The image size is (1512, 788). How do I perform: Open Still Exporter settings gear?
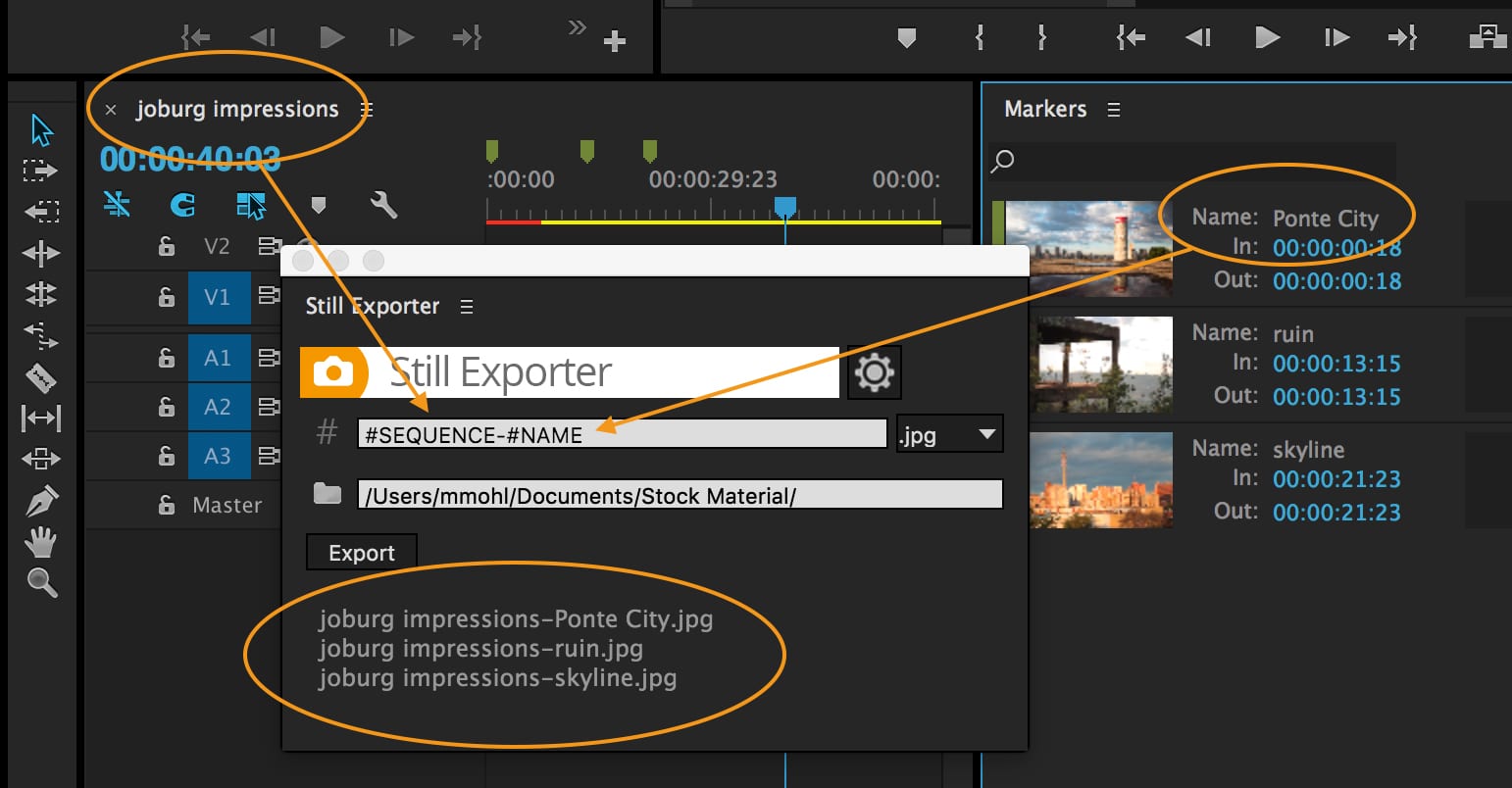pyautogui.click(x=874, y=372)
